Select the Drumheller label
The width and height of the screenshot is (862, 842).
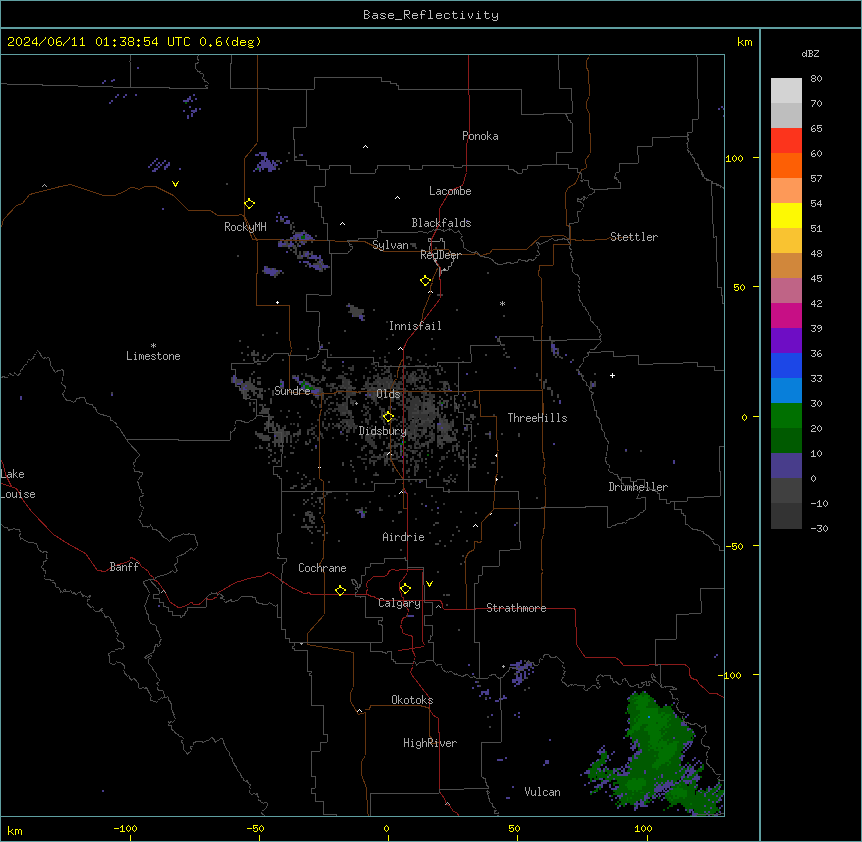click(638, 487)
